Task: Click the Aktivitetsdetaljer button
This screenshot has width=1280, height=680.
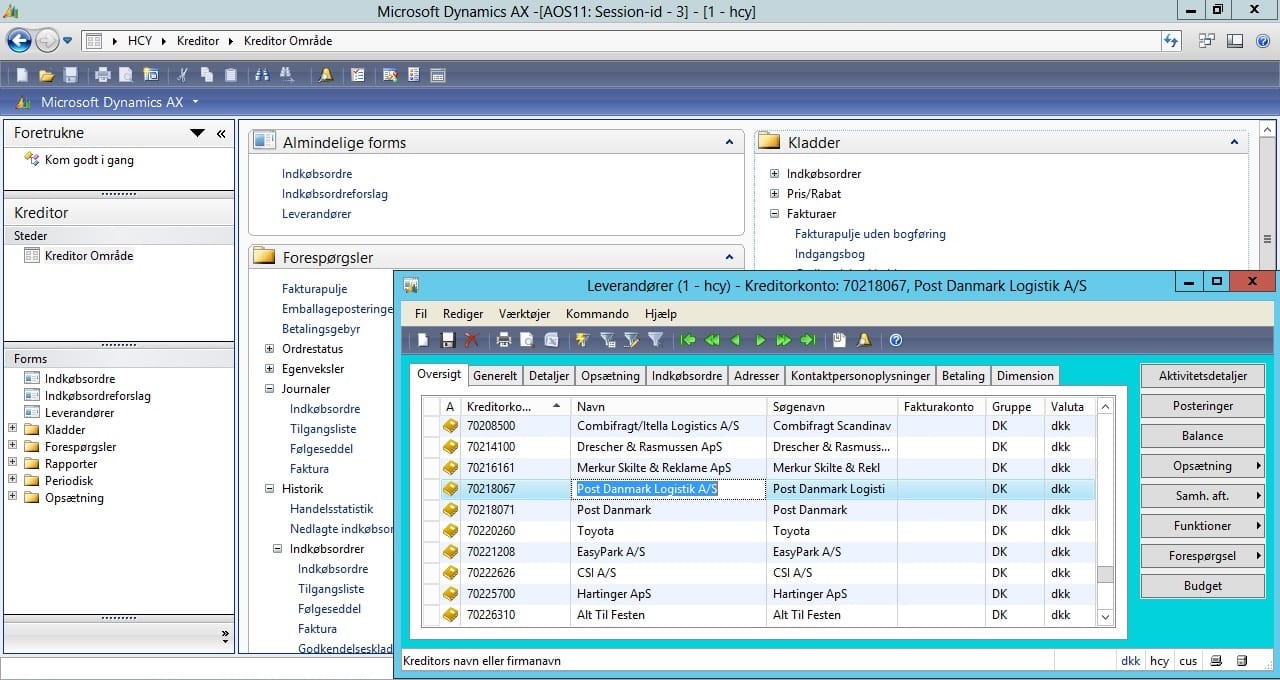Action: tap(1202, 376)
